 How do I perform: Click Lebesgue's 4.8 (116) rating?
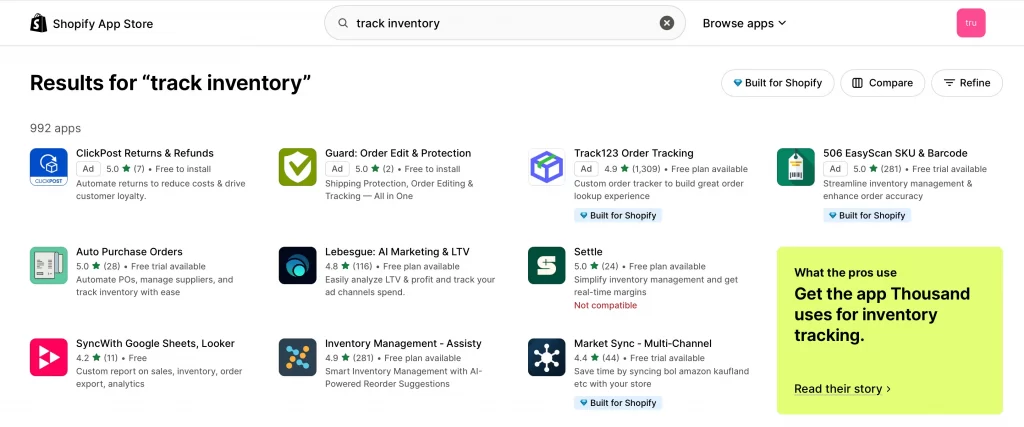coord(349,266)
